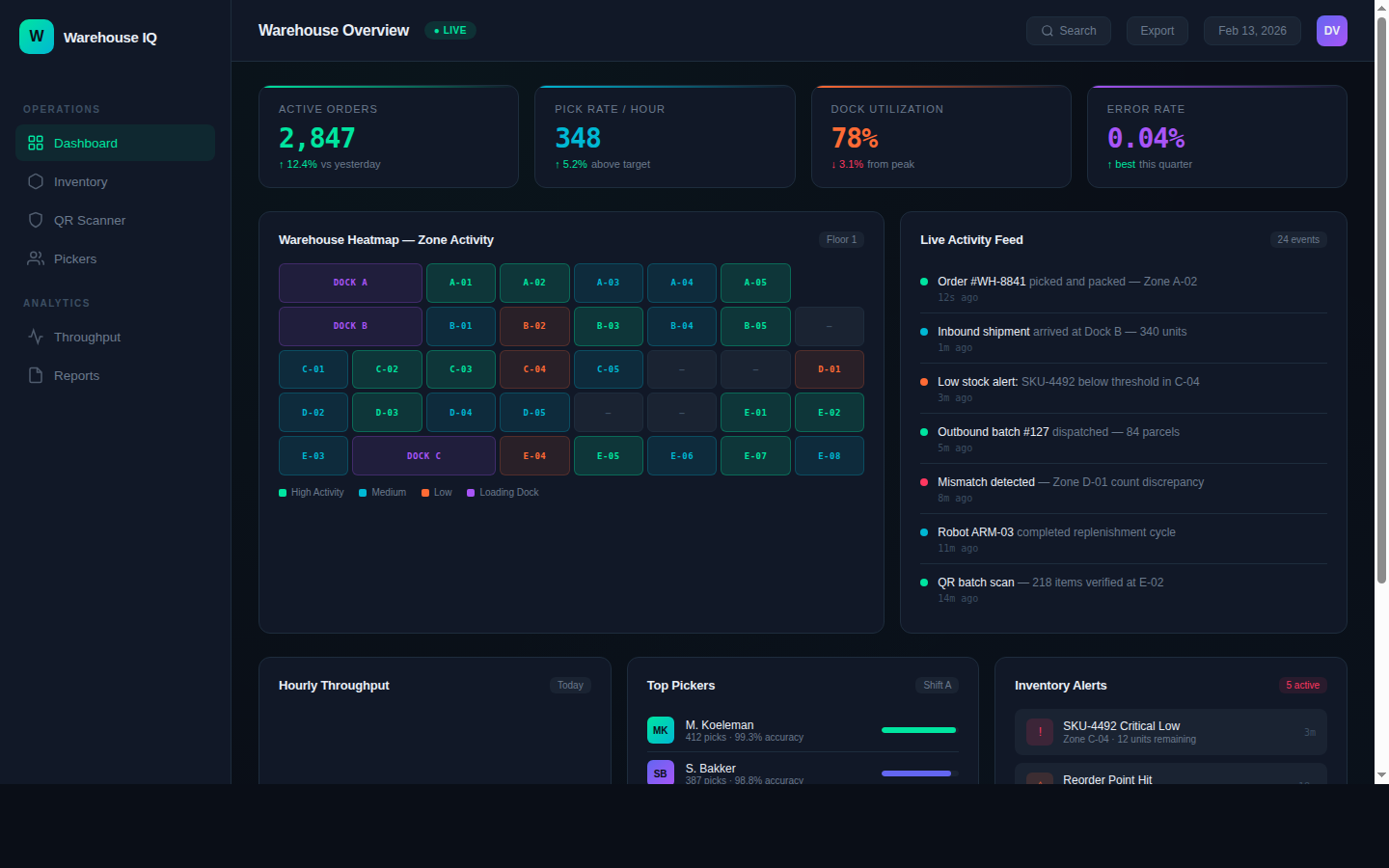This screenshot has width=1389, height=868.
Task: Click the SB avatar of S. Bakker
Action: point(661,773)
